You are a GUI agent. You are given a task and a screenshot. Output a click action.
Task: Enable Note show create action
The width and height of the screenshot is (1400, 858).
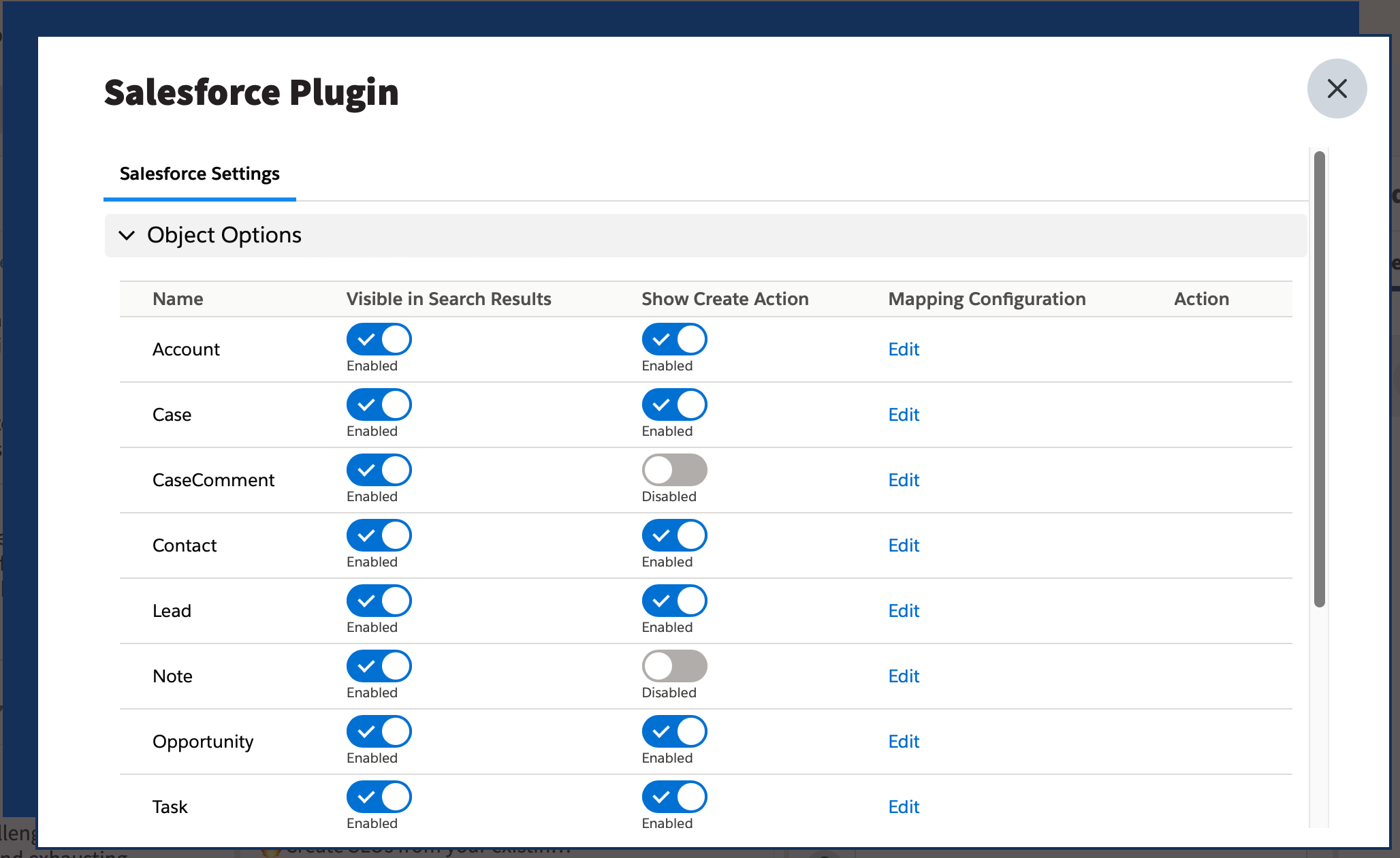pos(674,666)
